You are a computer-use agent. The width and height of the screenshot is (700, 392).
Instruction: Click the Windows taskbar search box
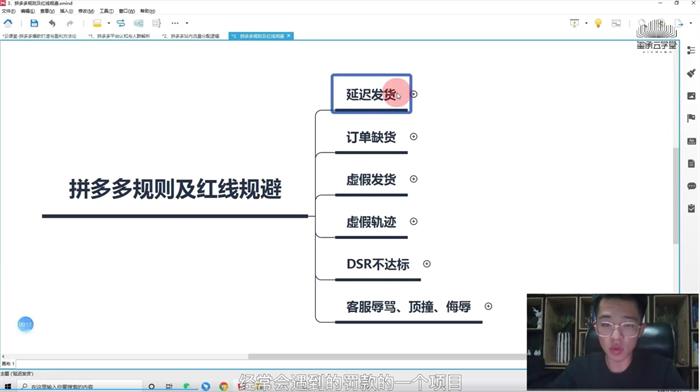click(x=79, y=386)
